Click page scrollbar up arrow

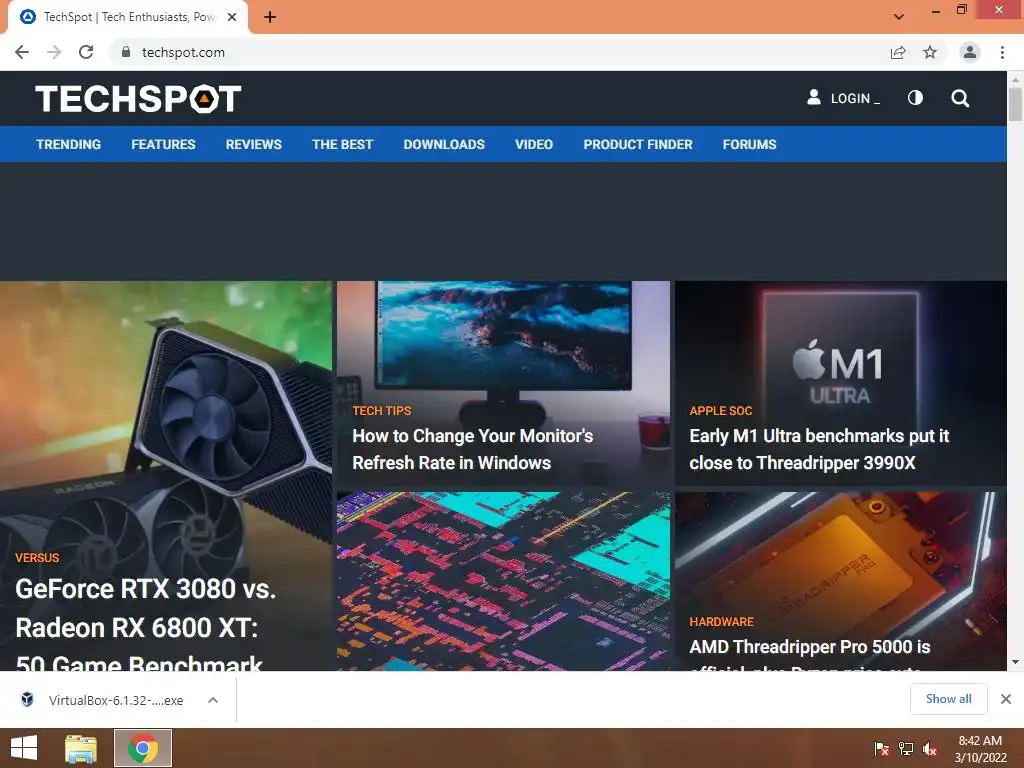1015,78
